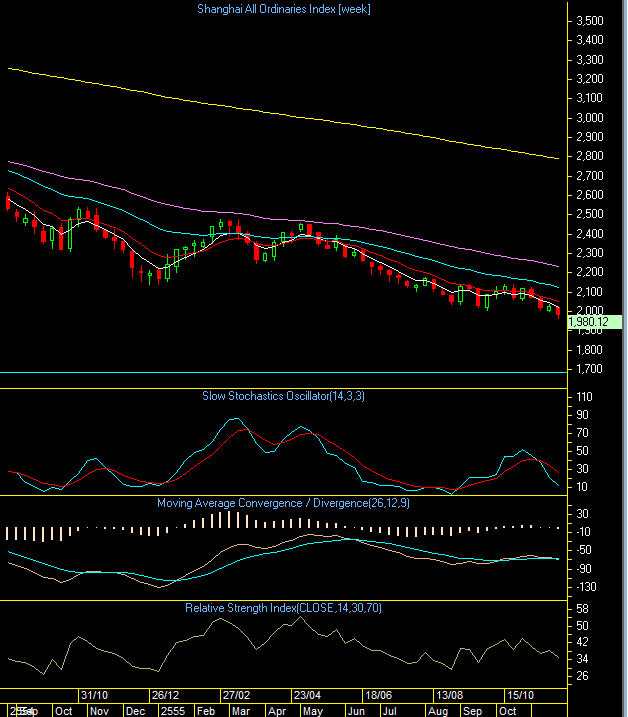This screenshot has height=717, width=628.
Task: Click the 3,500 price level on the axis
Action: pos(590,21)
